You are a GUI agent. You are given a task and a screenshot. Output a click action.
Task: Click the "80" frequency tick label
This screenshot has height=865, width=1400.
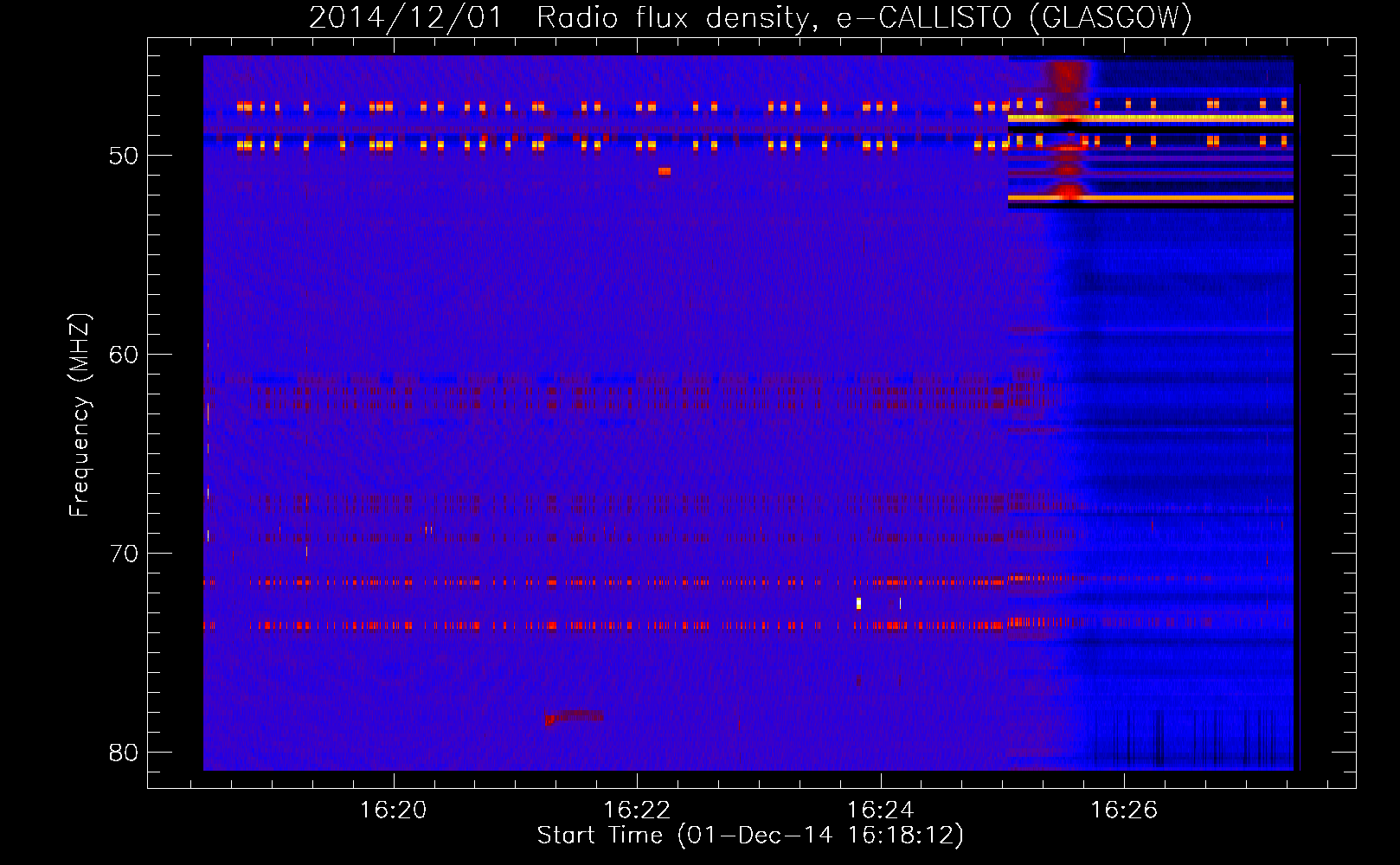(x=124, y=753)
